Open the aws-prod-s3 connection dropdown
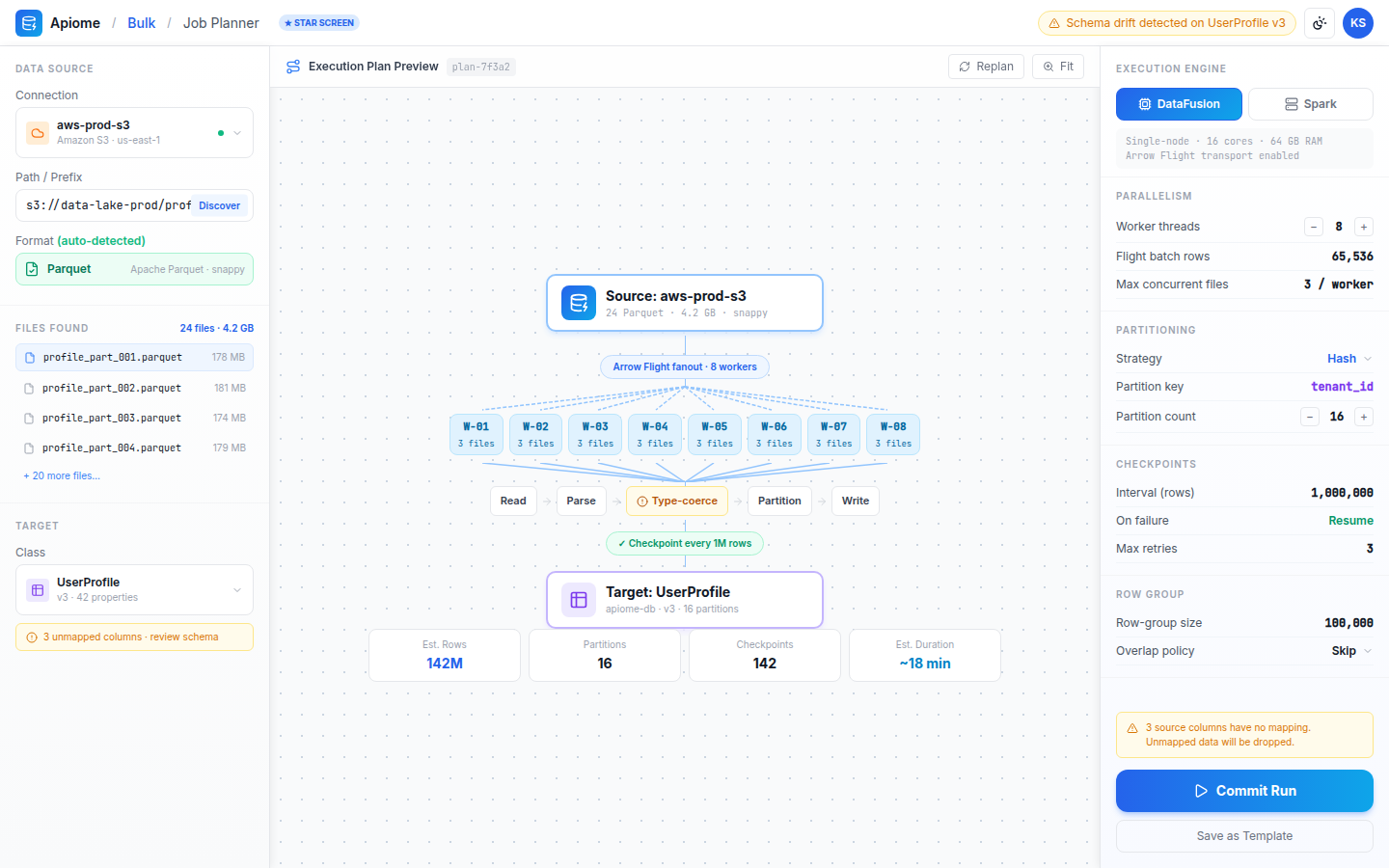This screenshot has height=868, width=1389. coord(134,132)
